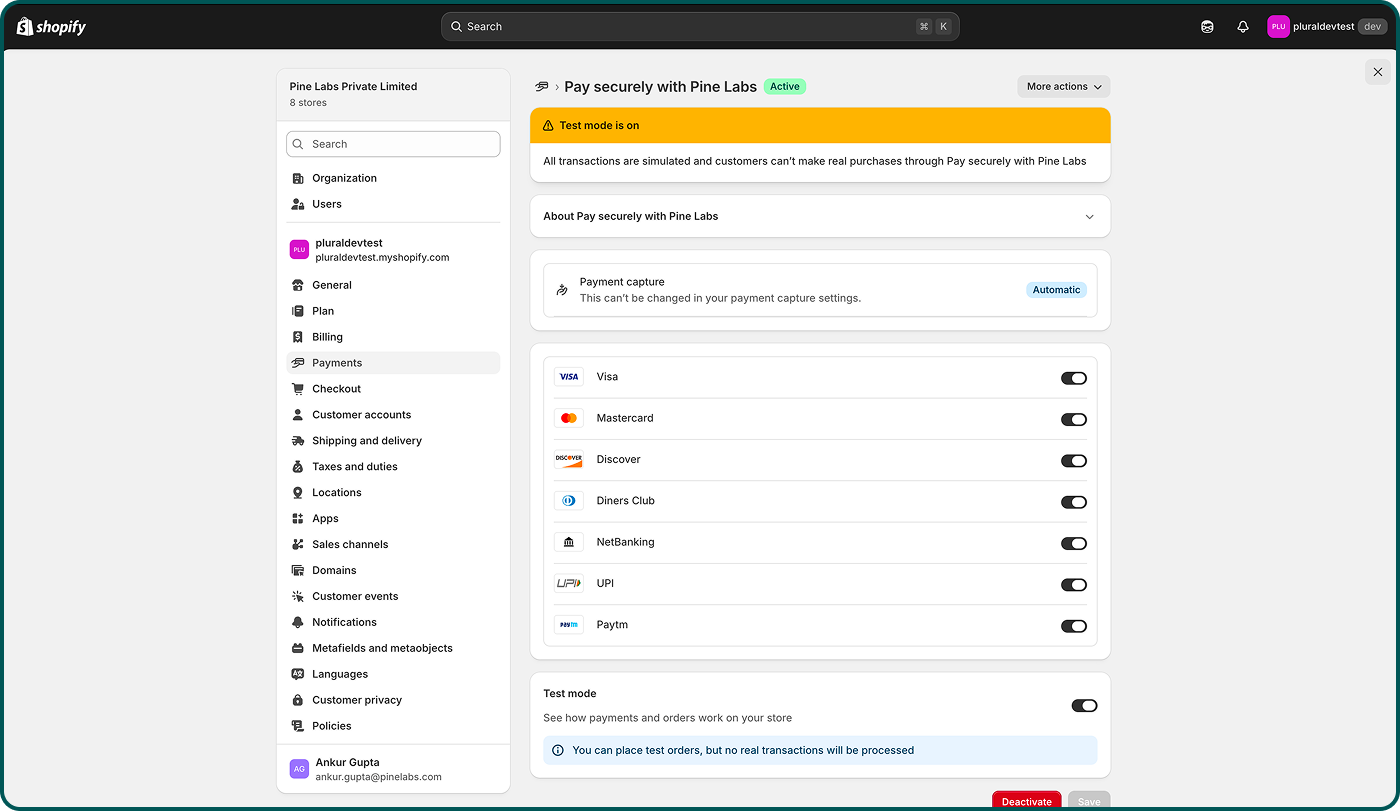Click the Apps grid icon

pyautogui.click(x=297, y=519)
